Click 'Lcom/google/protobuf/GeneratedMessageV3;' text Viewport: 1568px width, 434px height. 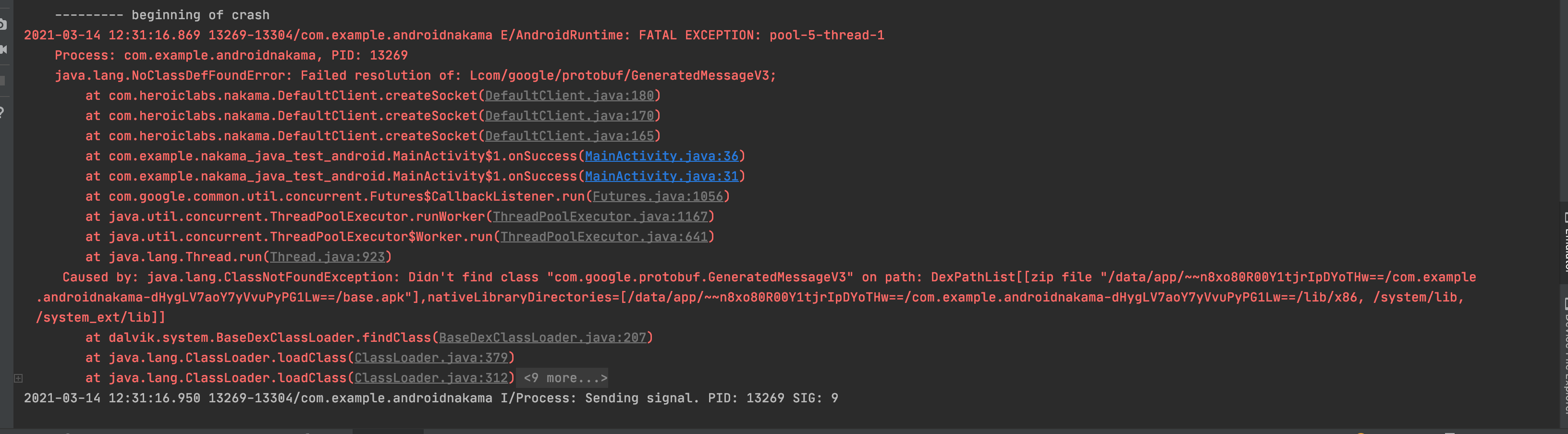[x=623, y=75]
